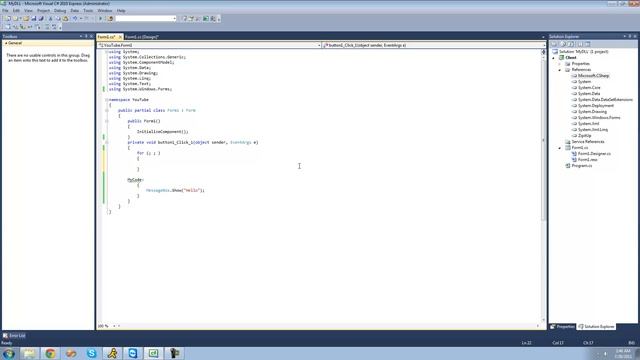Click the Undo toolbar icon
Screen dimensions: 640x360
coord(75,18)
